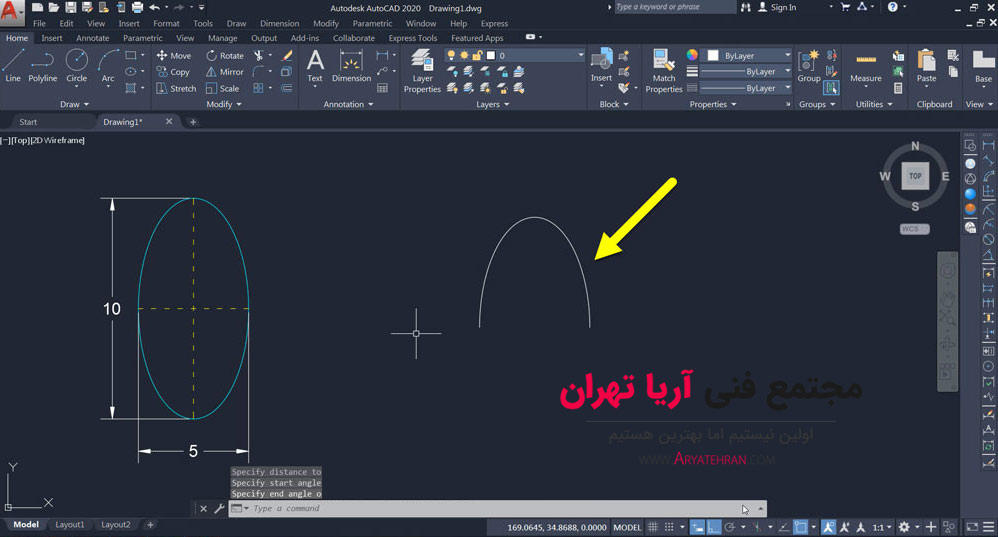Click the WCS label under ViewCube
Viewport: 998px width, 537px height.
(915, 229)
